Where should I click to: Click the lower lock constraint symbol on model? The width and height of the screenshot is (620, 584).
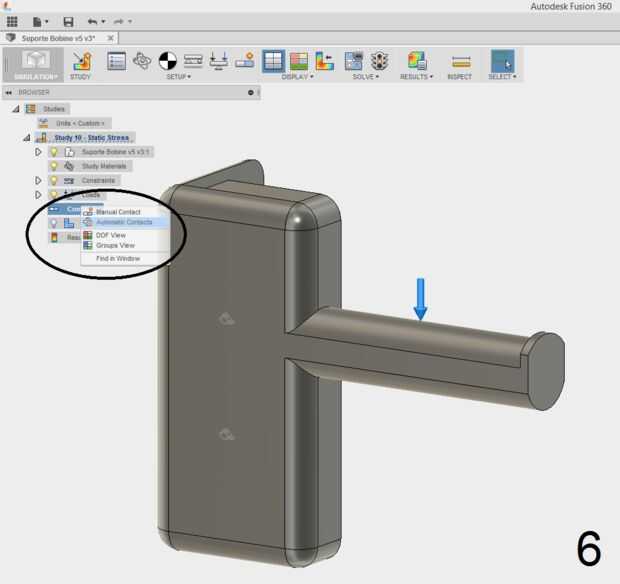pos(227,434)
